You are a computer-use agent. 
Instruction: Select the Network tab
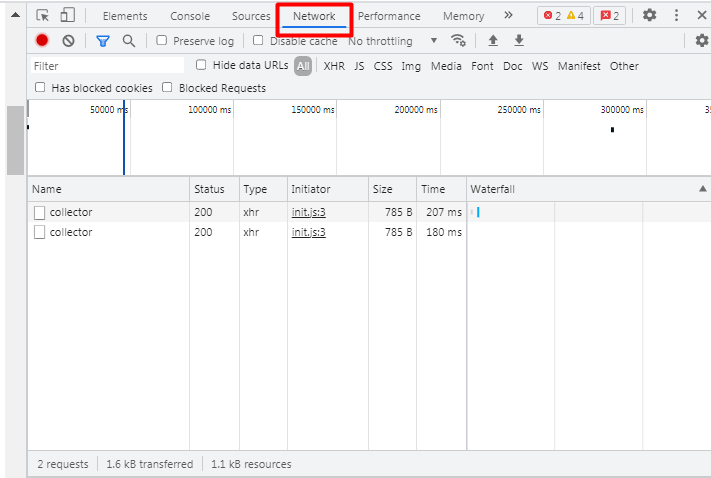[x=314, y=16]
